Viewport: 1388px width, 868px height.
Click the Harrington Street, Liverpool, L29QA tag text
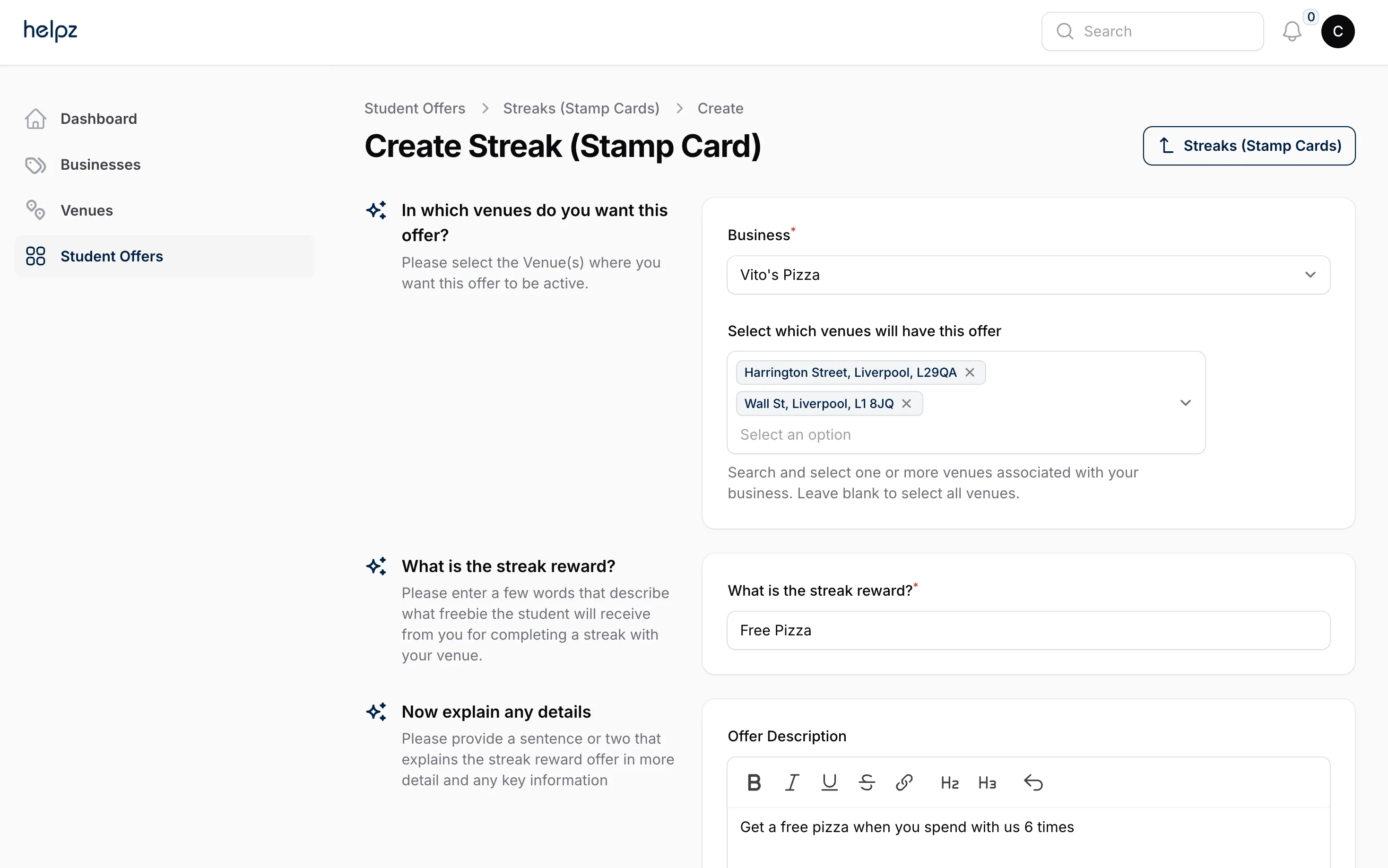[x=850, y=373]
